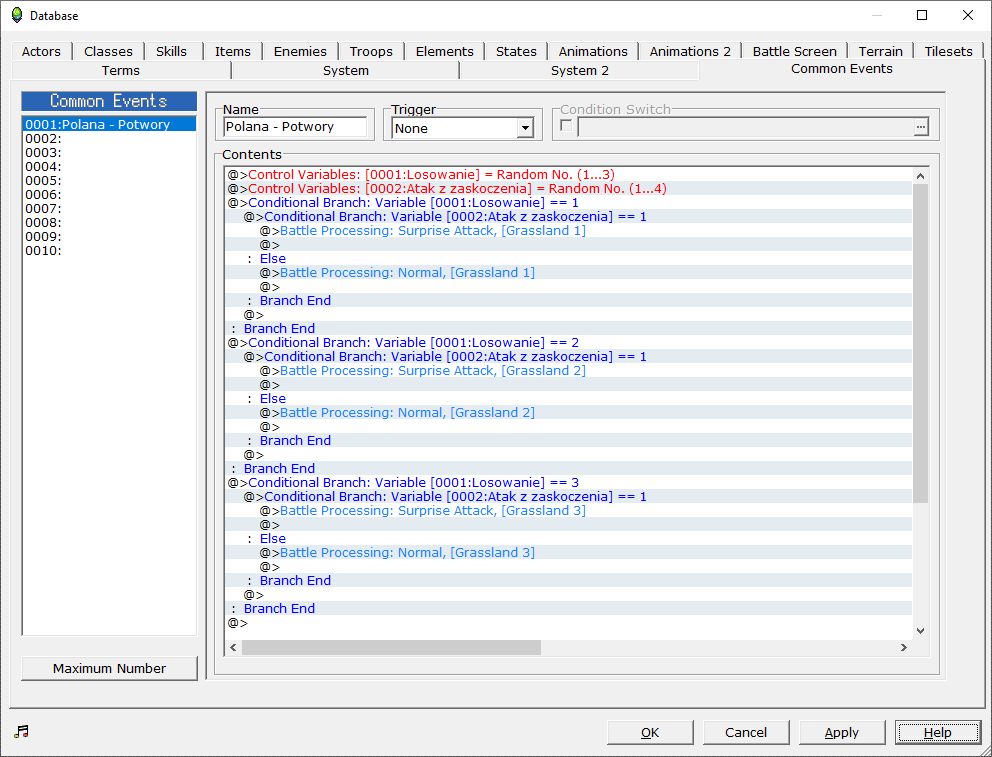Screen dimensions: 992x757
Task: Go to the Enemies tab
Action: click(x=300, y=51)
